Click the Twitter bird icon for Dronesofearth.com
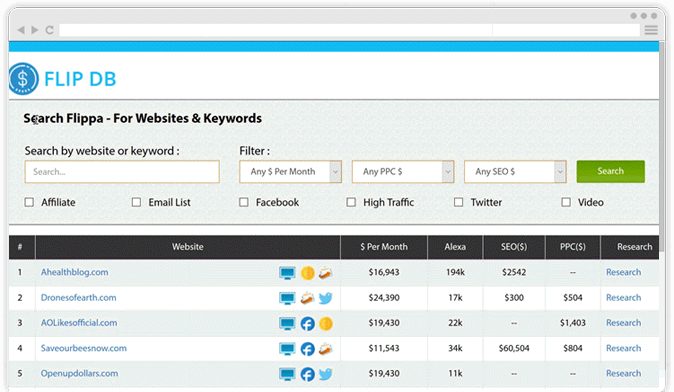 click(325, 298)
